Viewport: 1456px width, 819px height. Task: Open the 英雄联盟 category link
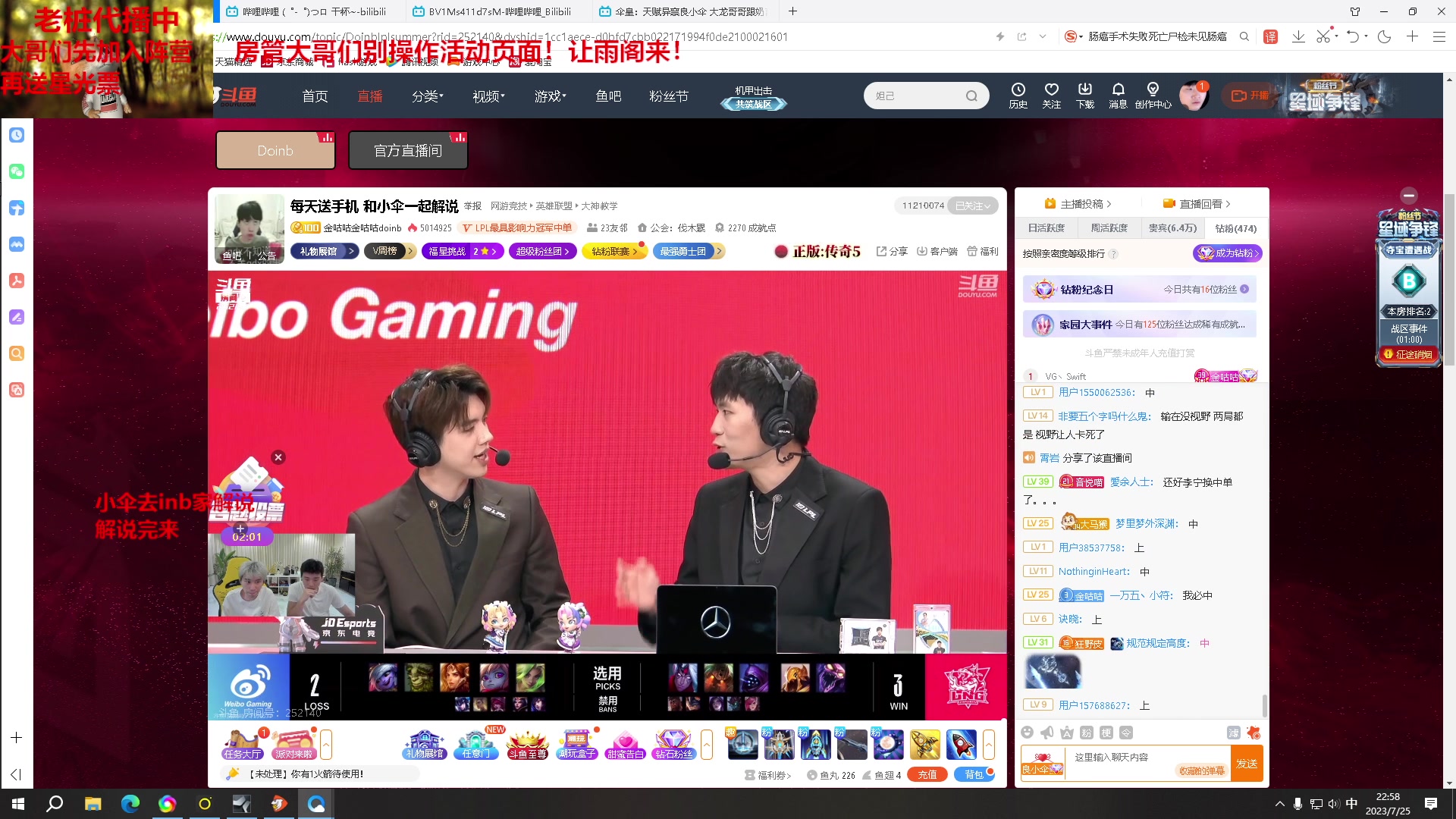click(x=554, y=206)
